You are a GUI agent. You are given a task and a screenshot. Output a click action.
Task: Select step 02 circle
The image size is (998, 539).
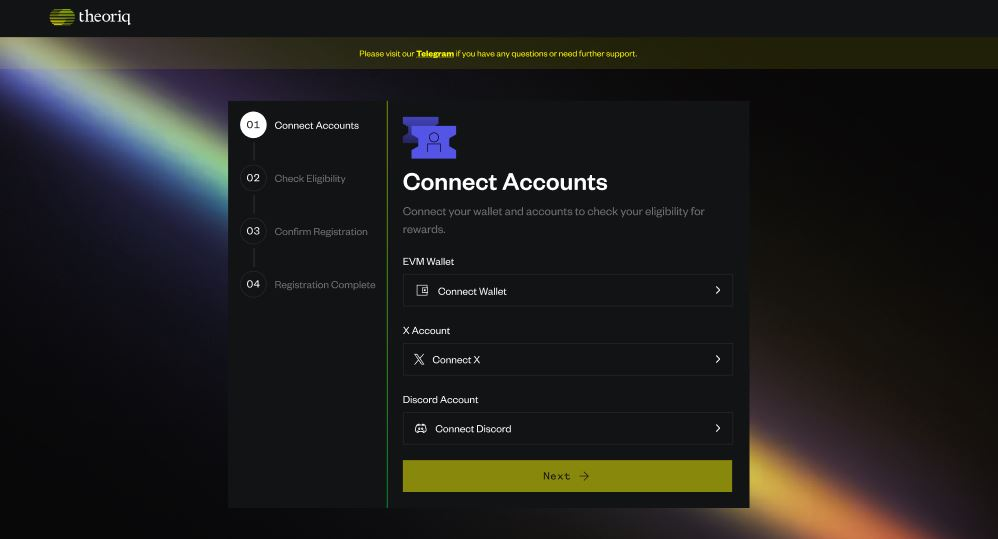pyautogui.click(x=253, y=178)
